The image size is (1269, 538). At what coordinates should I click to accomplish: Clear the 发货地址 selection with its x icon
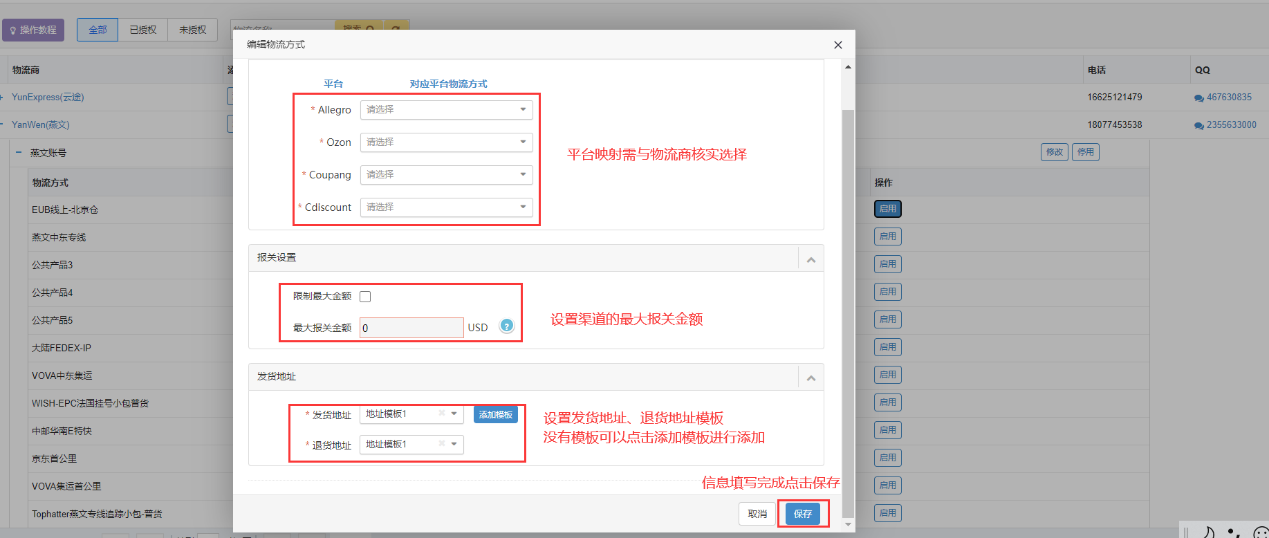pyautogui.click(x=442, y=413)
